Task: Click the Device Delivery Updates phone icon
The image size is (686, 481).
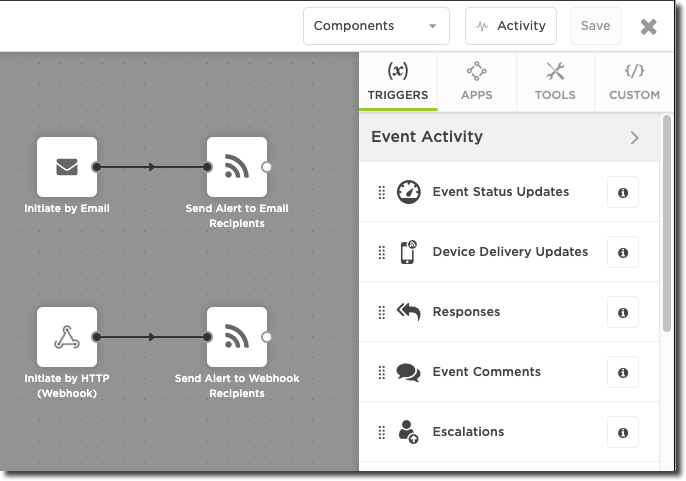Action: coord(408,252)
